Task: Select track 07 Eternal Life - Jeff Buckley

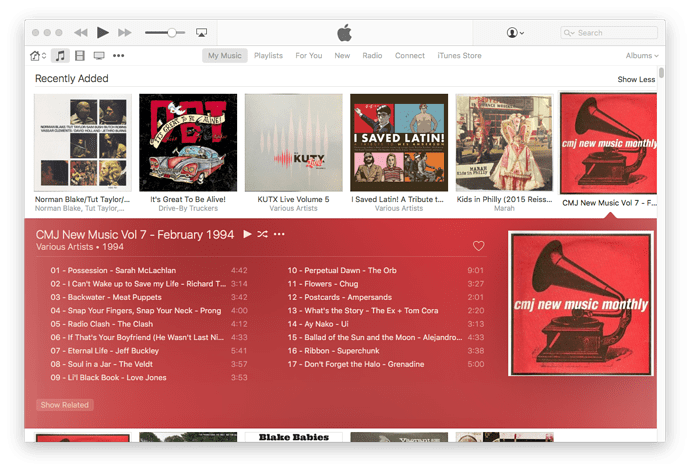Action: click(149, 351)
